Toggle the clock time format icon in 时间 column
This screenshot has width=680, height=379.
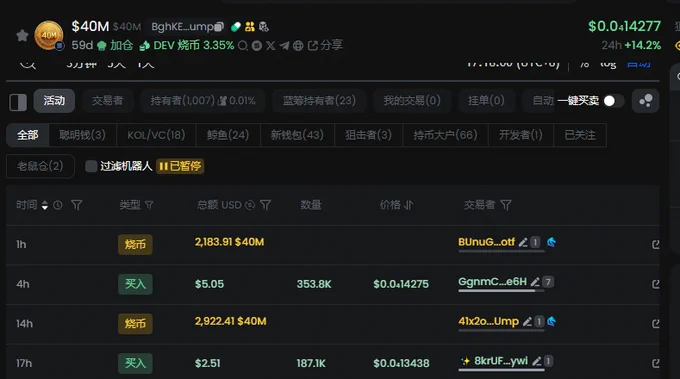[58, 205]
